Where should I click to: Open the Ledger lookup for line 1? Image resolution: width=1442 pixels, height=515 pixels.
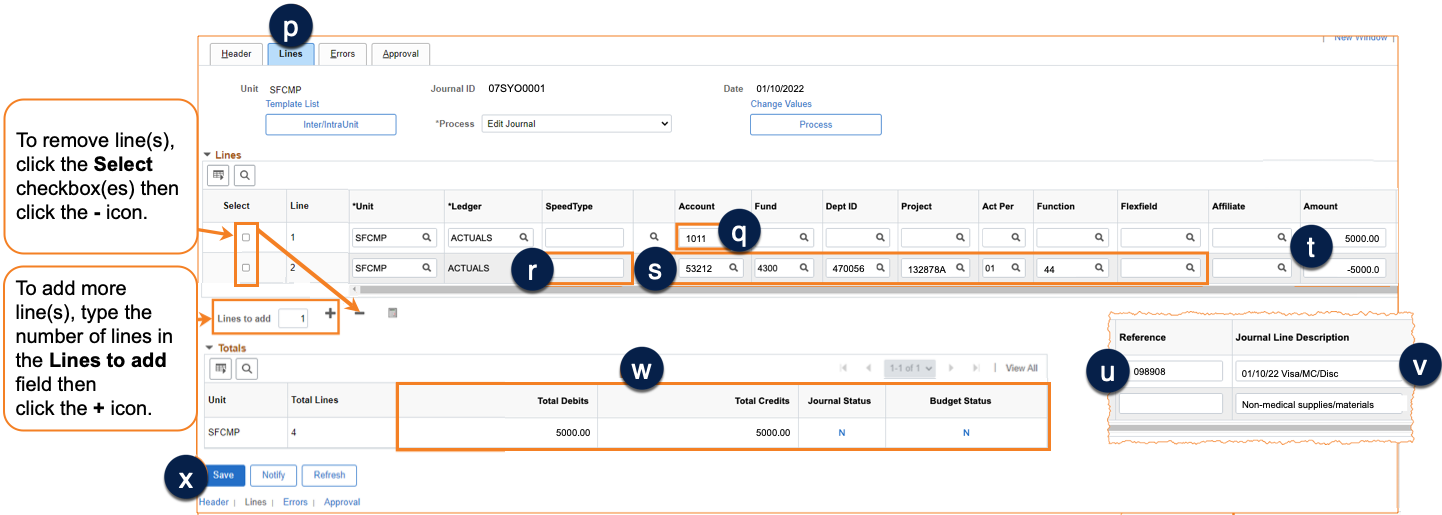523,238
